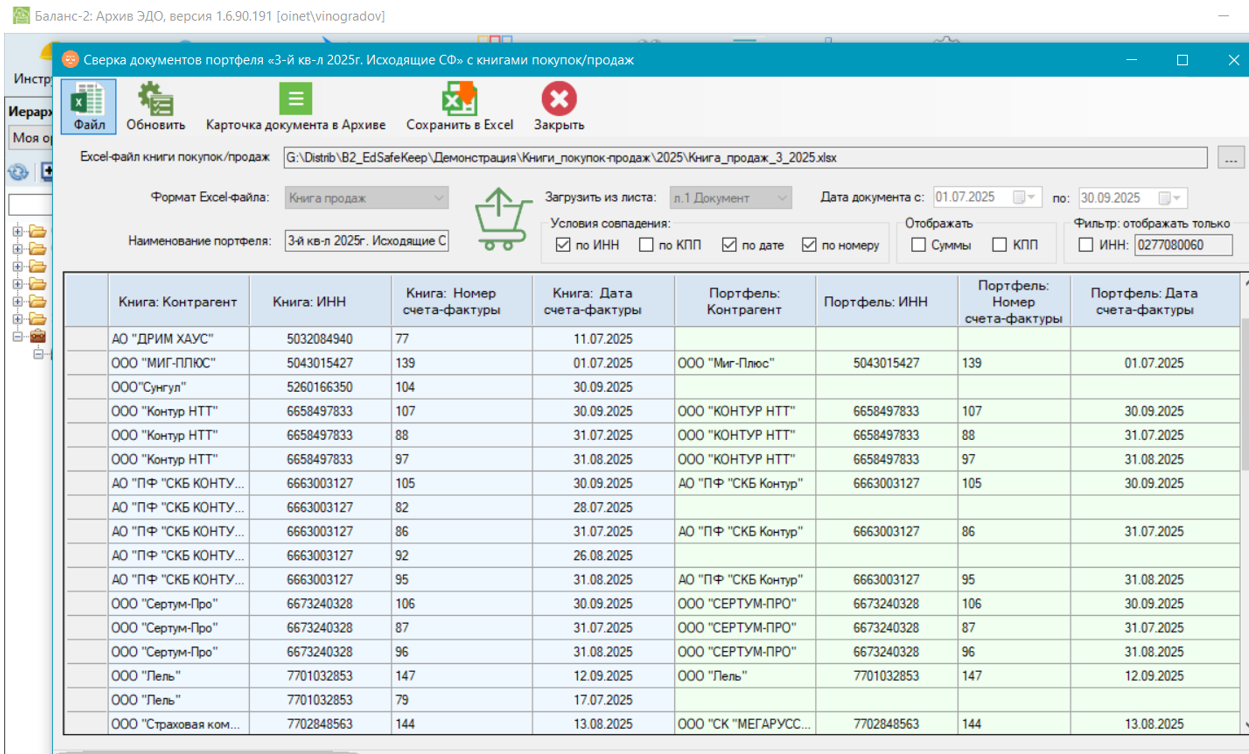Collapse the briefcase tree node

(x=18, y=337)
